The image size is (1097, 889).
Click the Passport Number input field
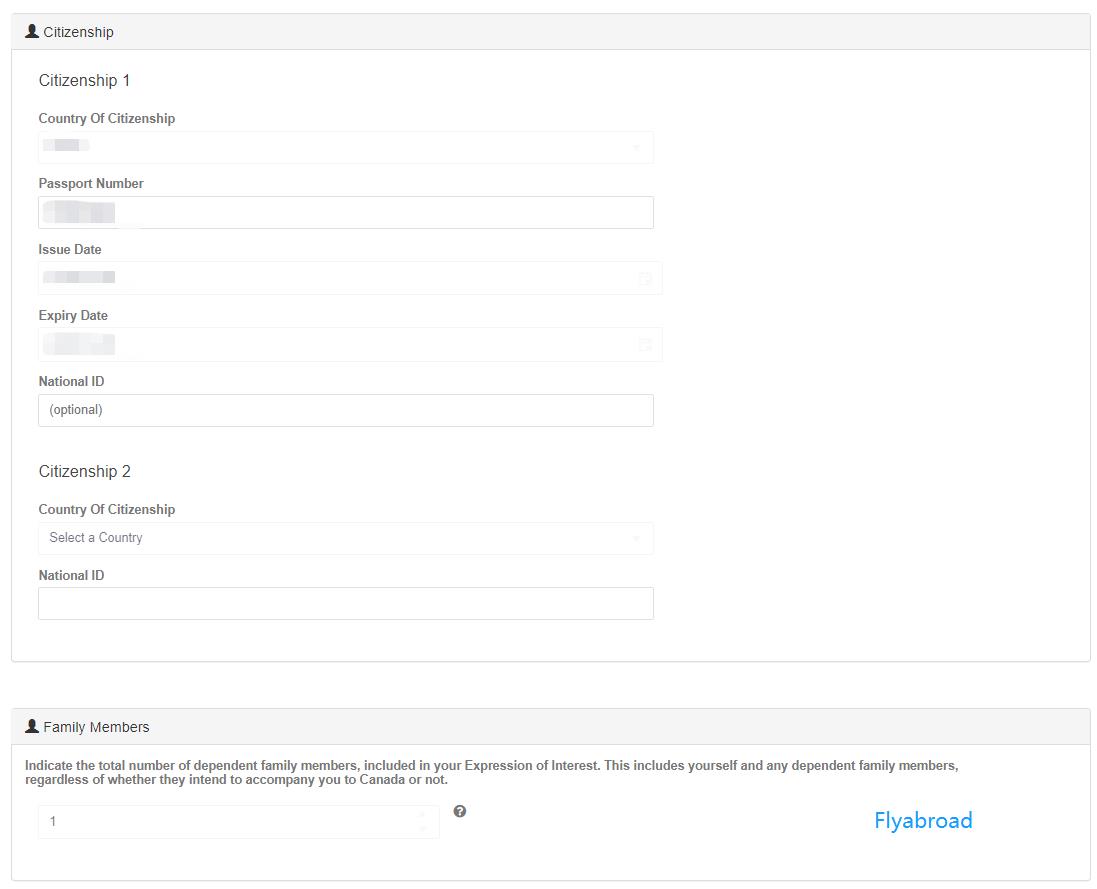tap(345, 212)
